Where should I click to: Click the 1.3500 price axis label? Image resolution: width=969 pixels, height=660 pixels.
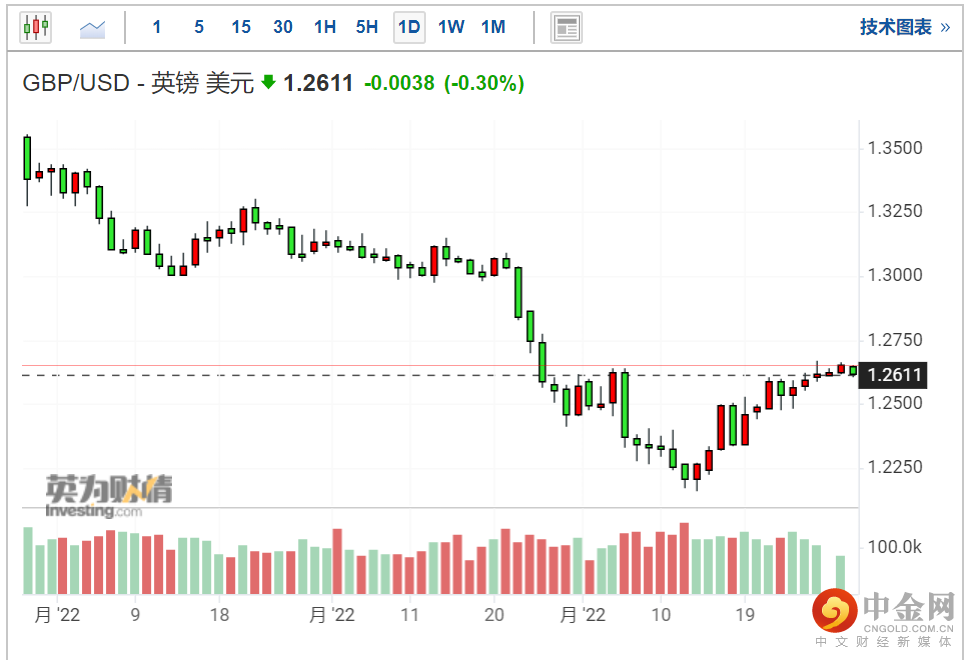[894, 149]
